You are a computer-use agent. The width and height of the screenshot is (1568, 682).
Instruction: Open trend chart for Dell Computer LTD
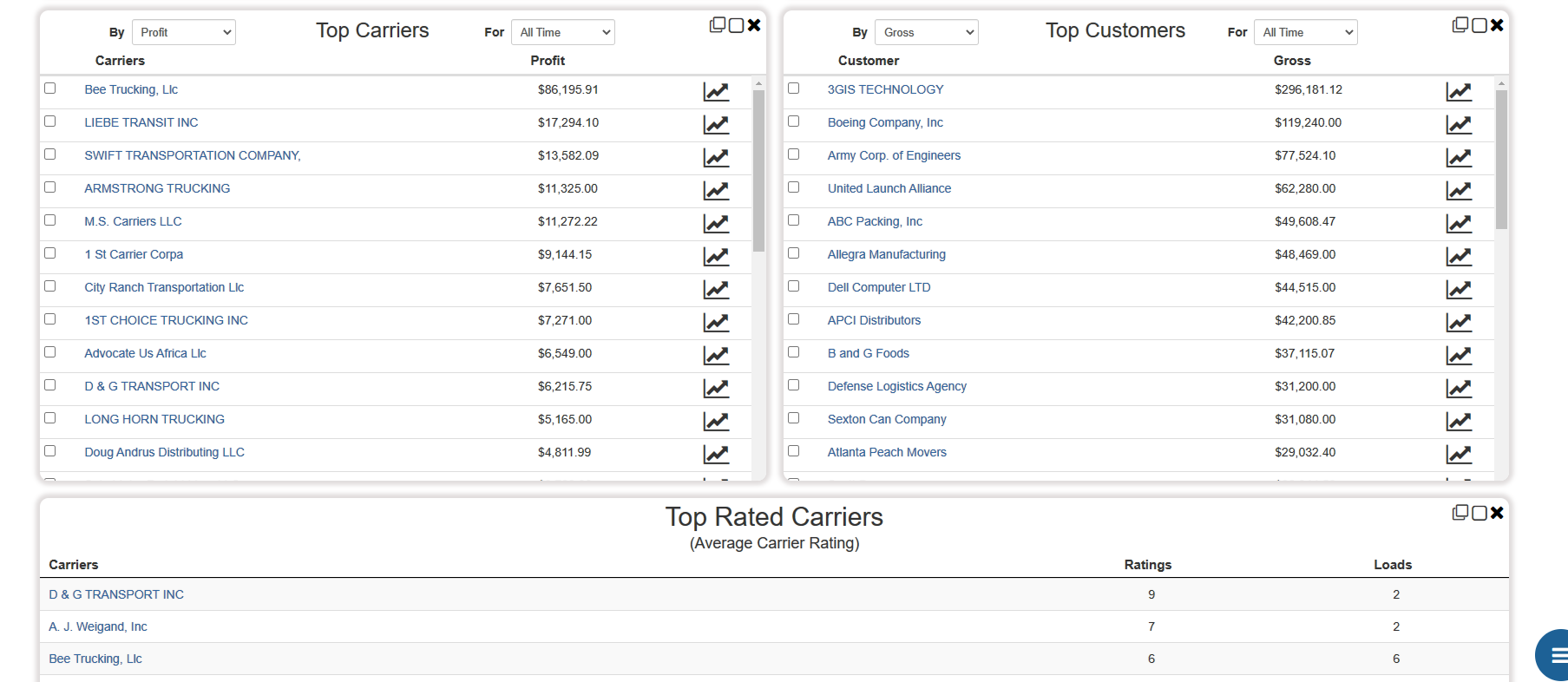[x=1459, y=289]
